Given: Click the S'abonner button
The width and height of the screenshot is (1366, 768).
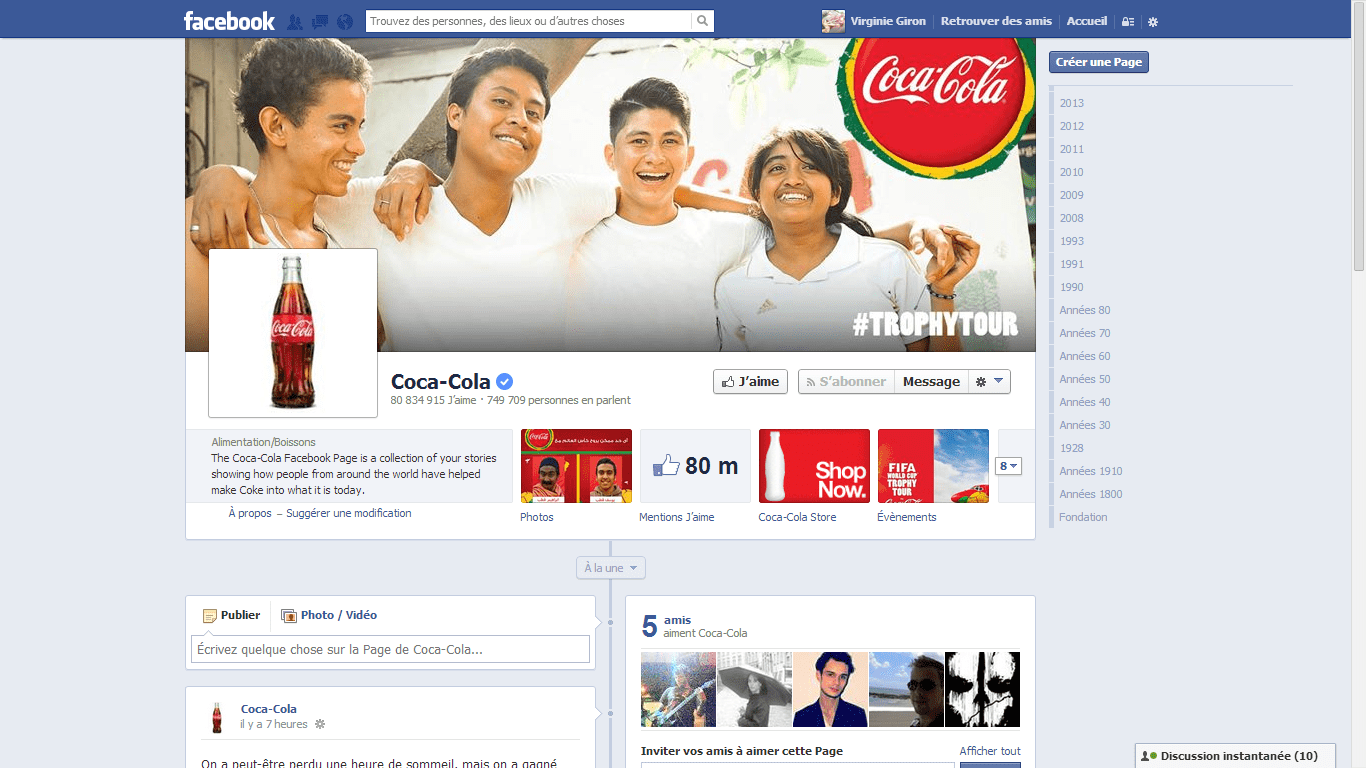Looking at the screenshot, I should tap(846, 382).
